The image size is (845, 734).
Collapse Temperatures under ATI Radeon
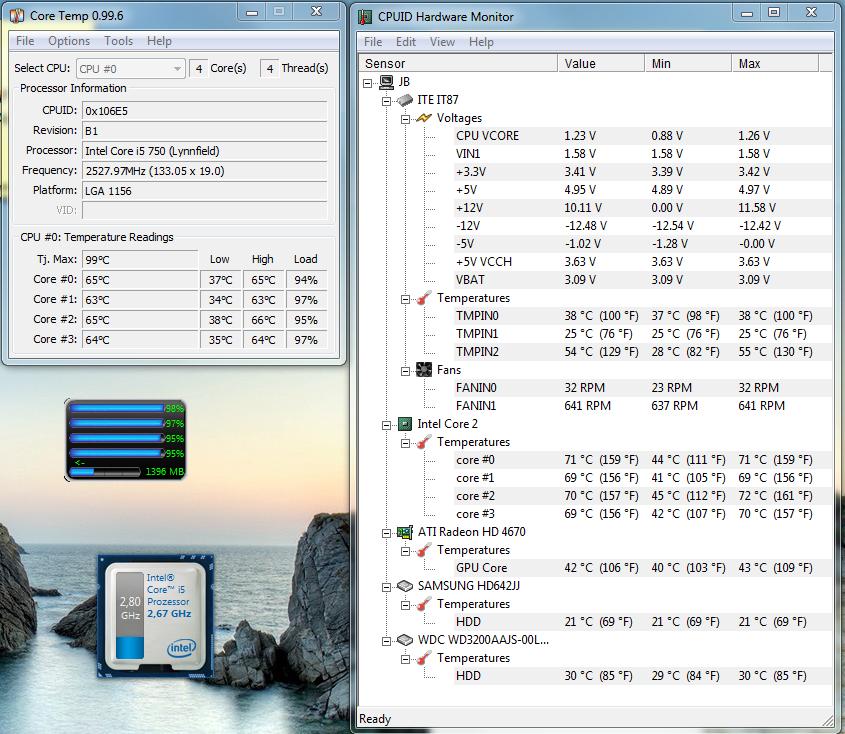point(405,551)
